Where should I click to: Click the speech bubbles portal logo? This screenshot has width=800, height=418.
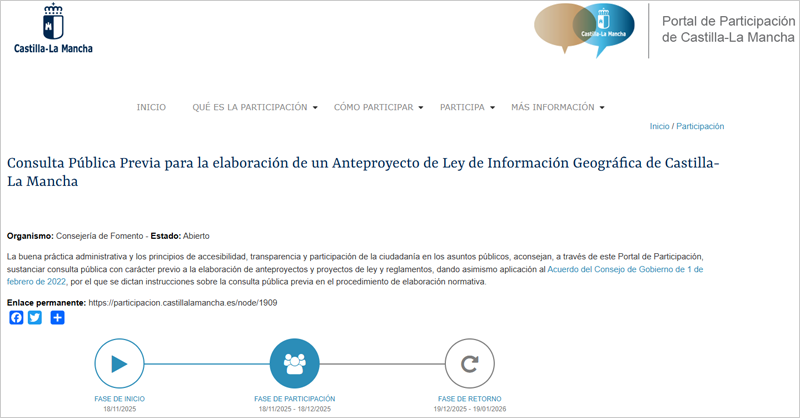coord(584,30)
